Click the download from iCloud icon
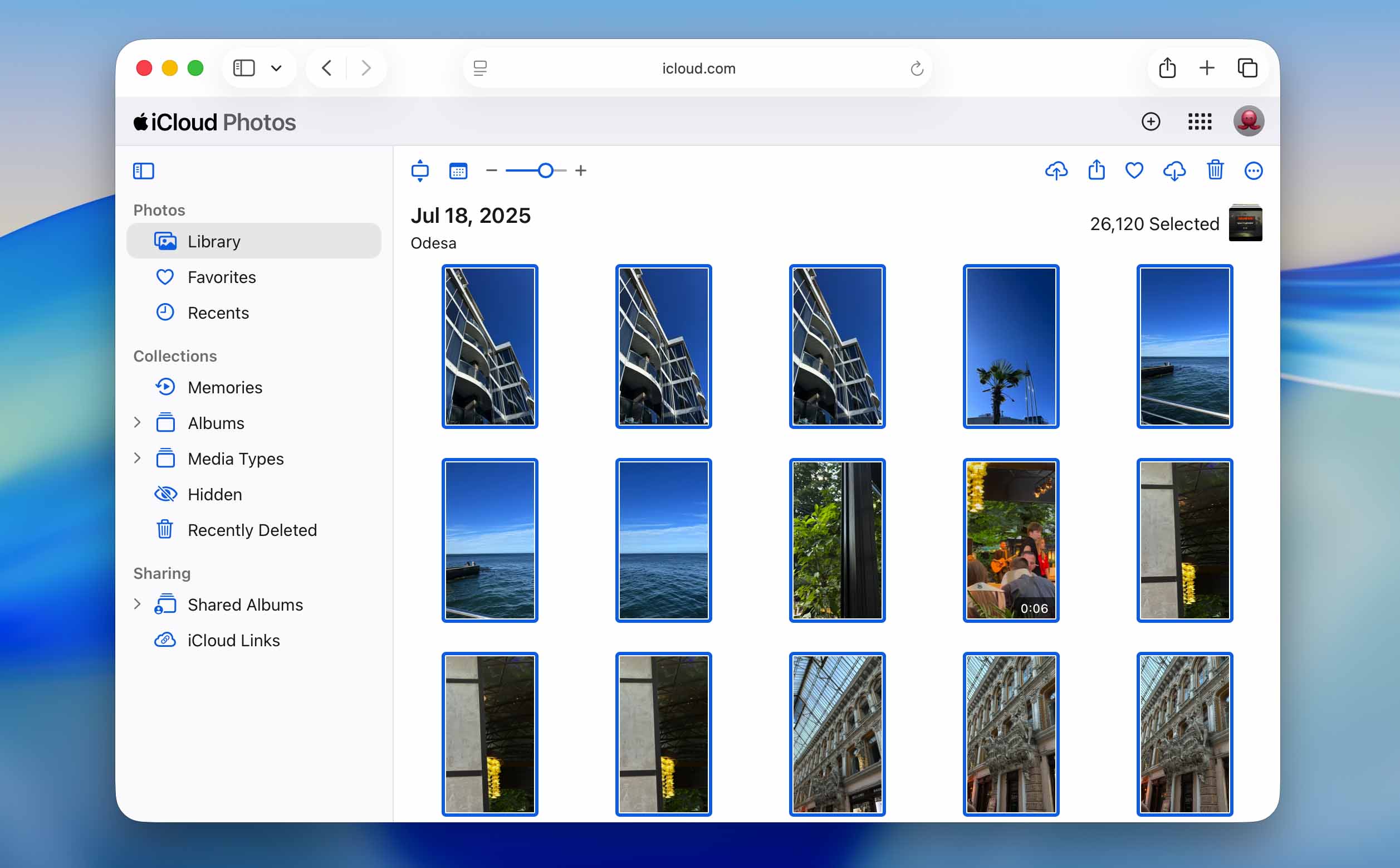1400x868 pixels. (1174, 170)
